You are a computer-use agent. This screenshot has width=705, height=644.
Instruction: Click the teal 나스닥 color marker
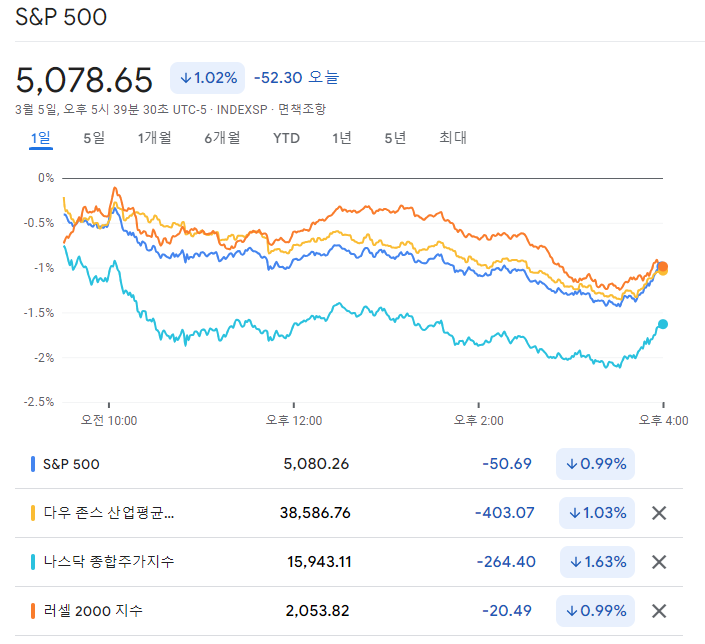33,562
